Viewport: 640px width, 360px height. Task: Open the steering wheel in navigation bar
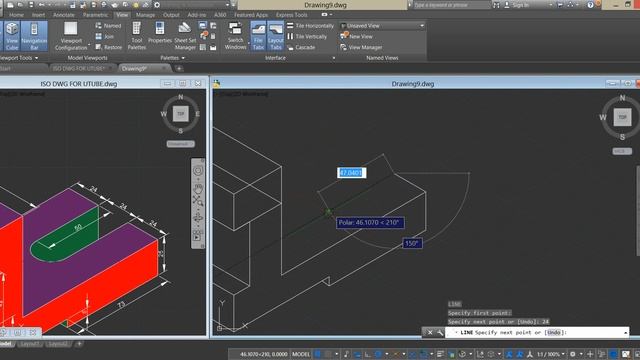[x=198, y=171]
